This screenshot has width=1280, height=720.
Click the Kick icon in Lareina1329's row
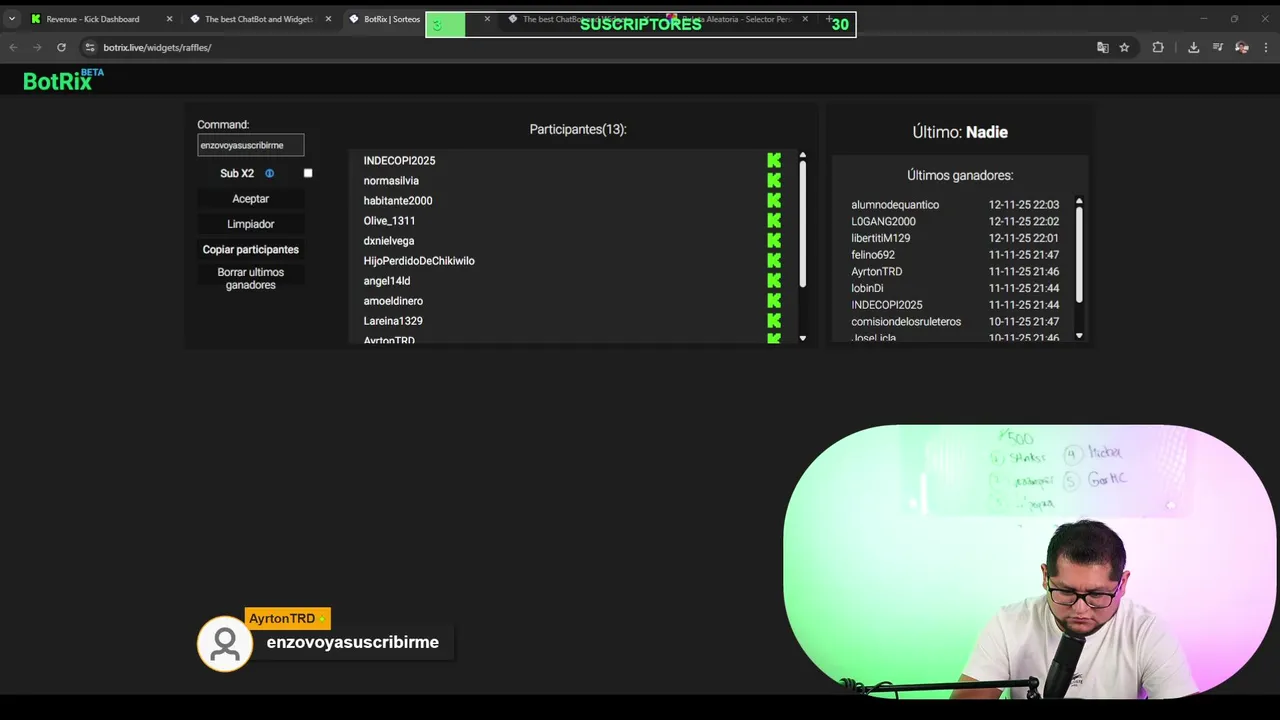click(774, 321)
